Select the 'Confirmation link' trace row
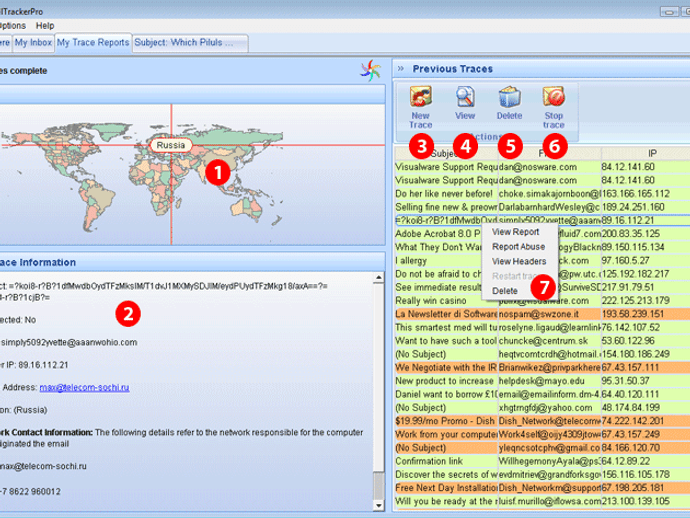 [x=543, y=461]
